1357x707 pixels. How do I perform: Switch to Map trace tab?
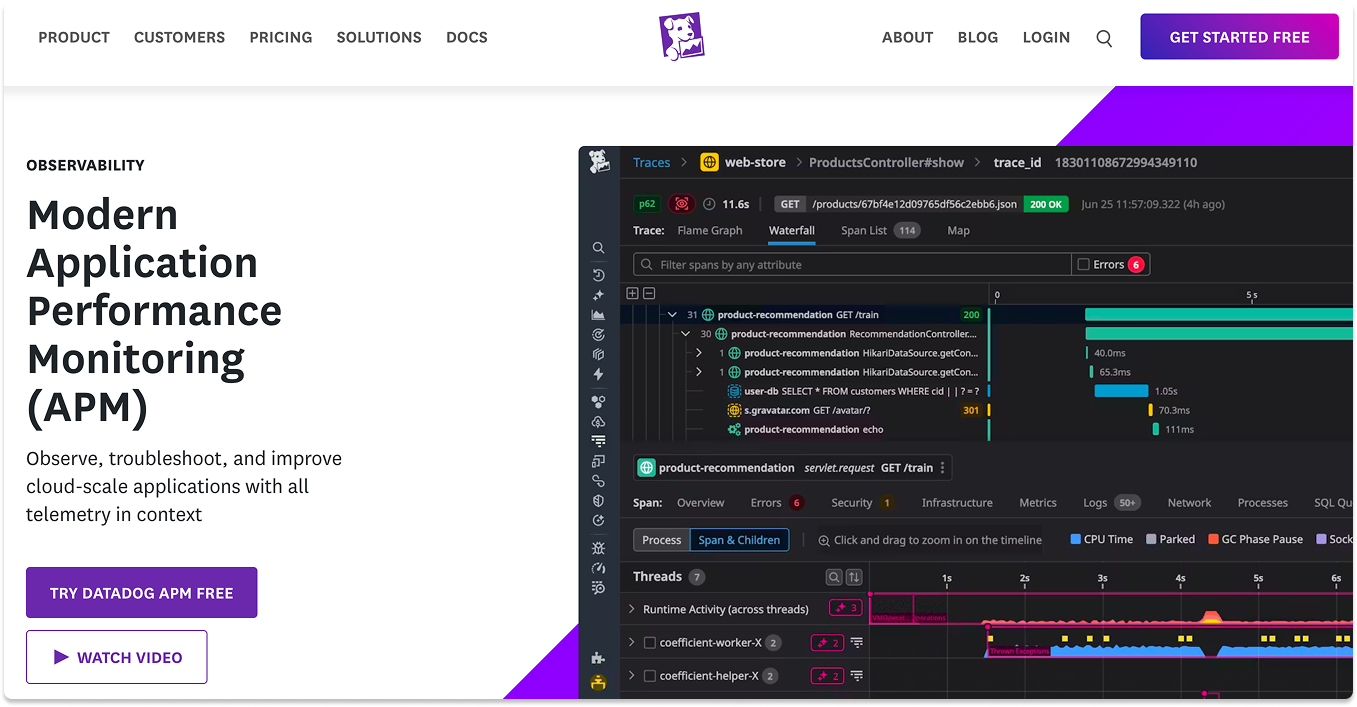click(958, 230)
